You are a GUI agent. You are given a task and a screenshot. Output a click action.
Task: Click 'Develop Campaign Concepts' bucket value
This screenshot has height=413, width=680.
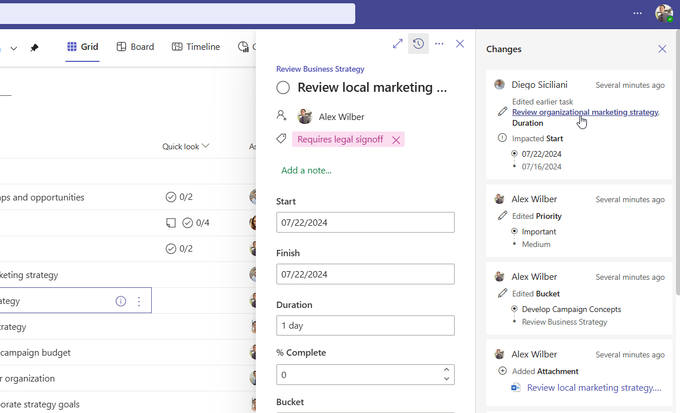coord(571,309)
